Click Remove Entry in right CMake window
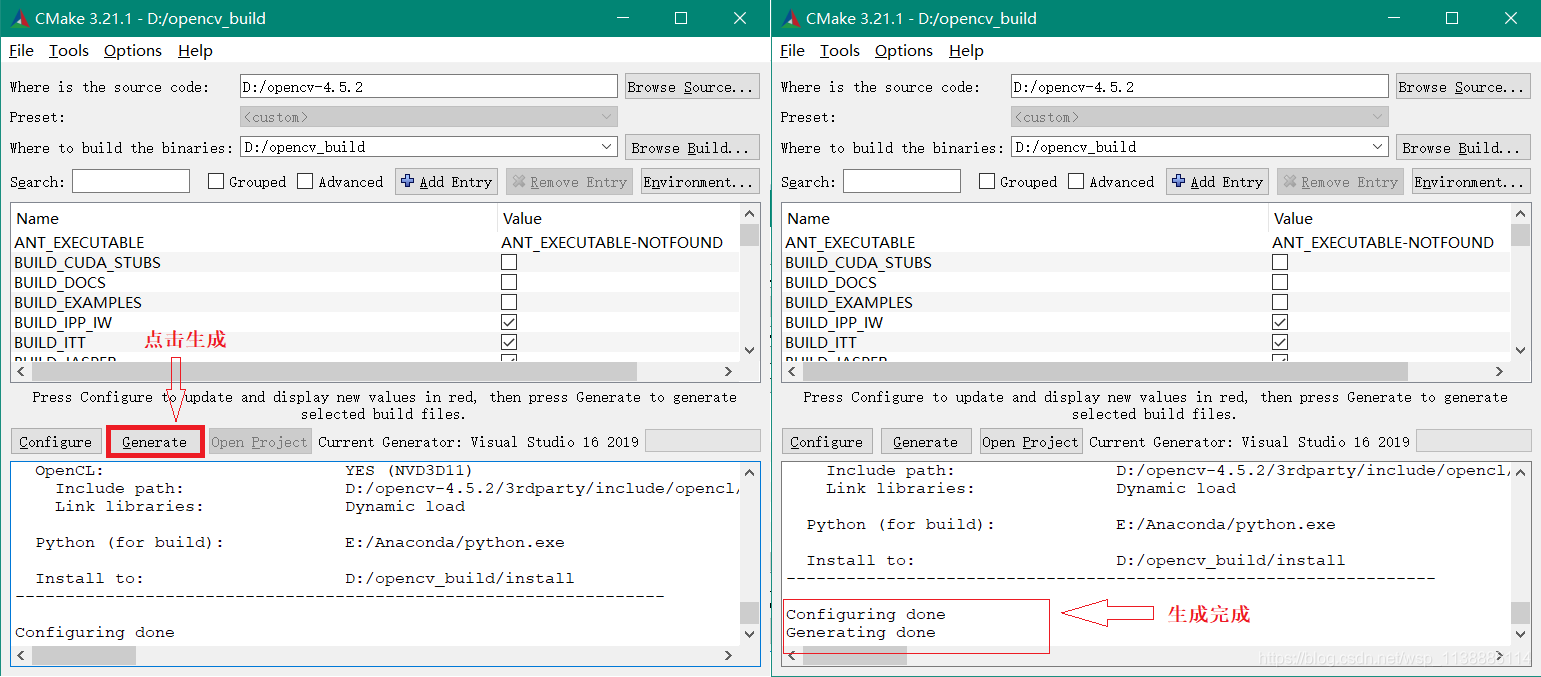Screen dimensions: 1541x677 point(1341,182)
